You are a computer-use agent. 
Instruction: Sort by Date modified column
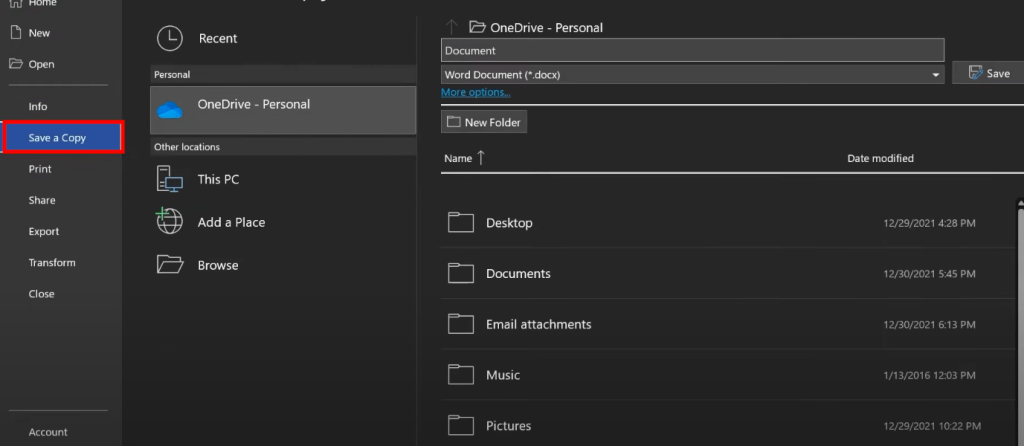(x=880, y=158)
